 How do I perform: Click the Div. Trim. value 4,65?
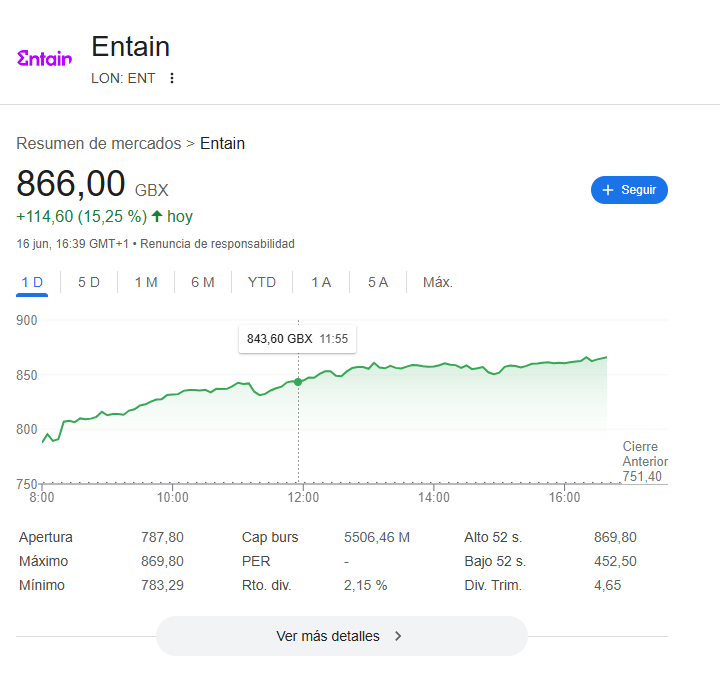tap(607, 585)
